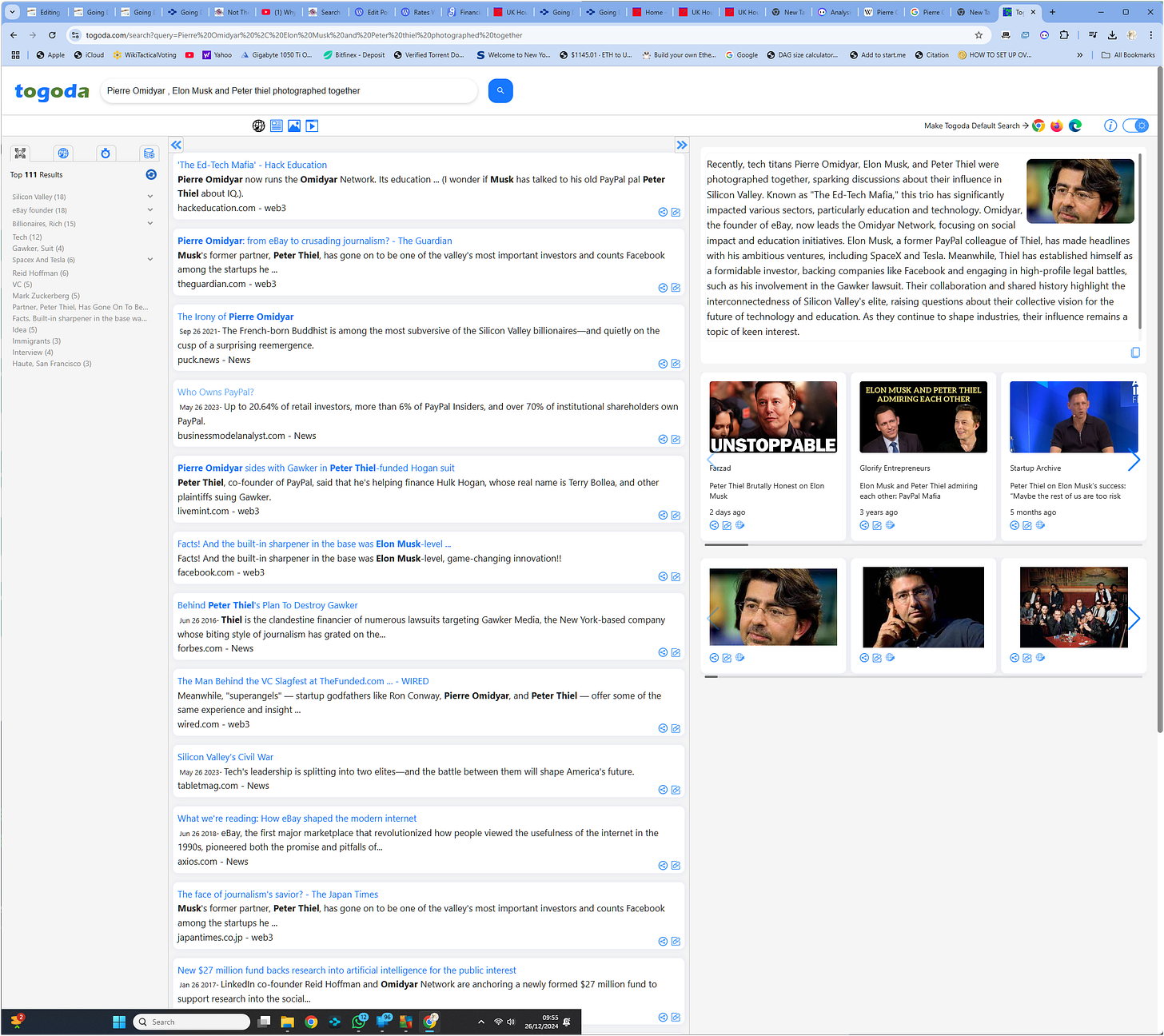
Task: Open globe icon on Startup Archive video card
Action: [x=1040, y=525]
